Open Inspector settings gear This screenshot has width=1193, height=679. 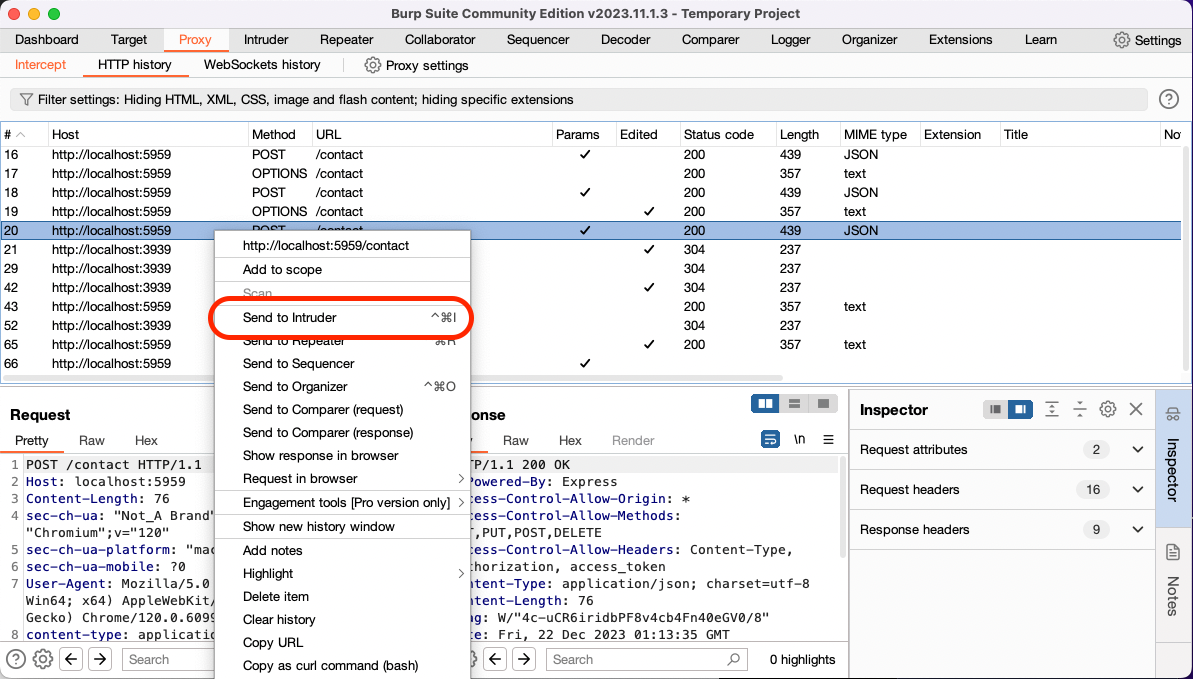(1108, 410)
